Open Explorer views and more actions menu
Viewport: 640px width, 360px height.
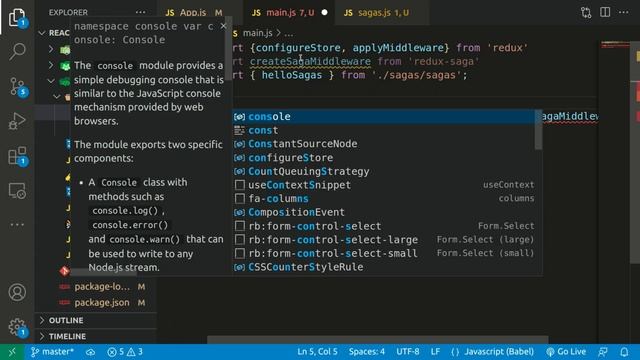140,12
